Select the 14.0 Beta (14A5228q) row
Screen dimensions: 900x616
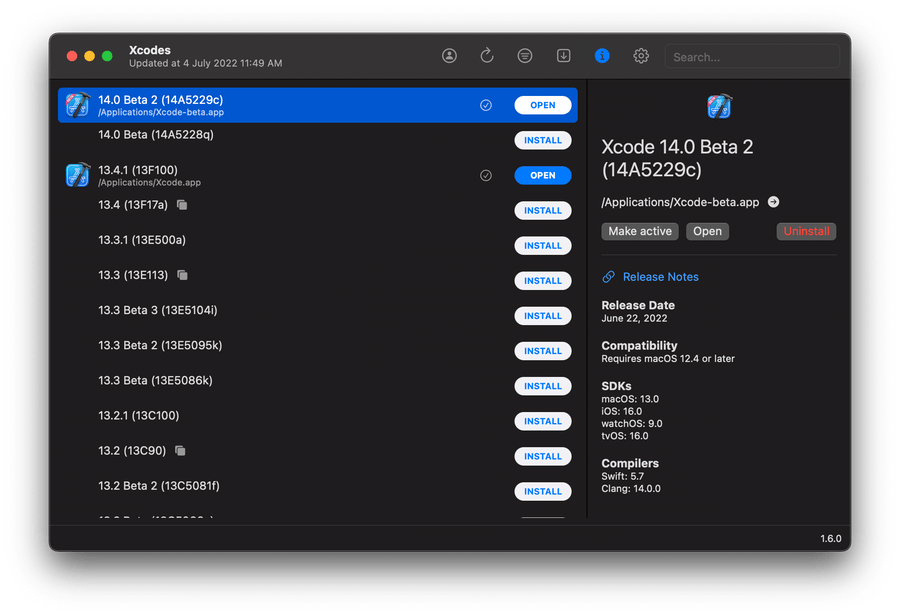(317, 140)
